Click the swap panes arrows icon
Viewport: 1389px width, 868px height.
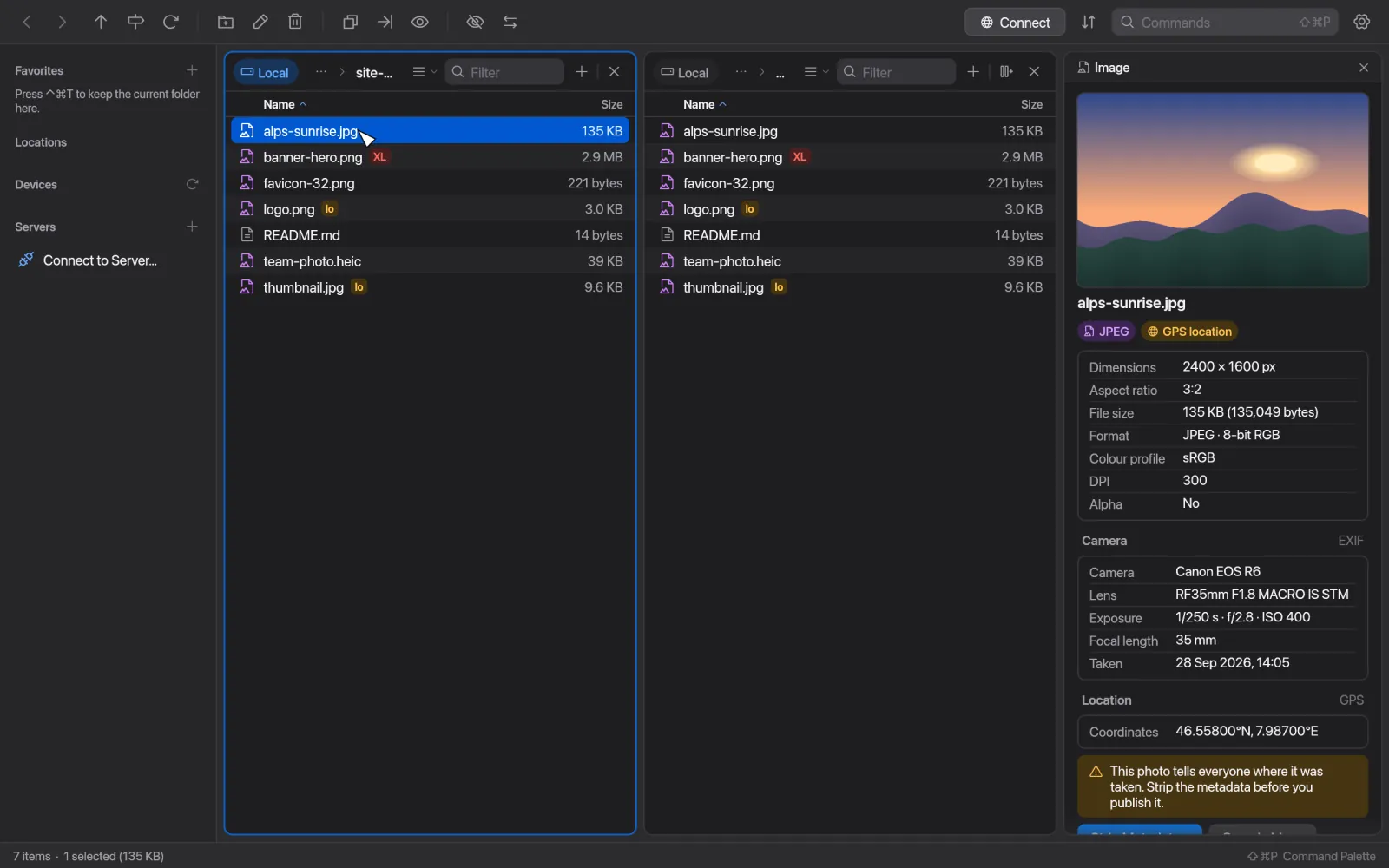click(x=510, y=23)
